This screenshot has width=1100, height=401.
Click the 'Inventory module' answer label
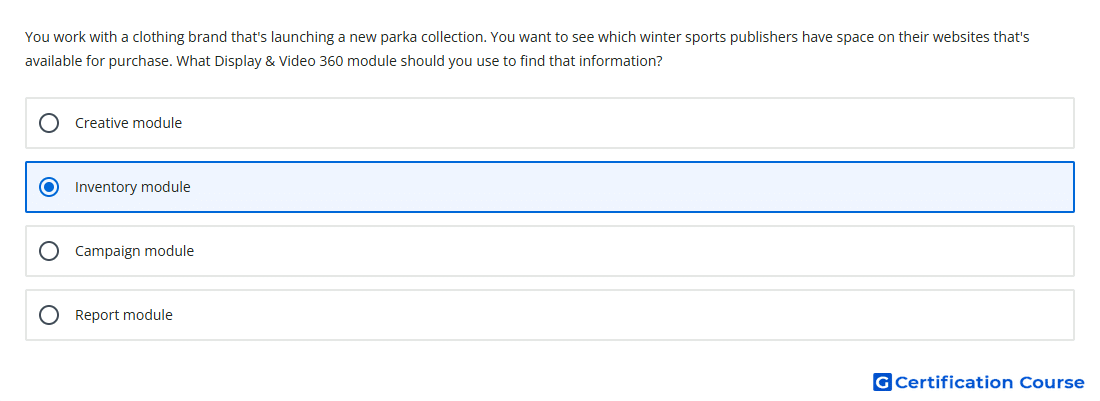(133, 187)
